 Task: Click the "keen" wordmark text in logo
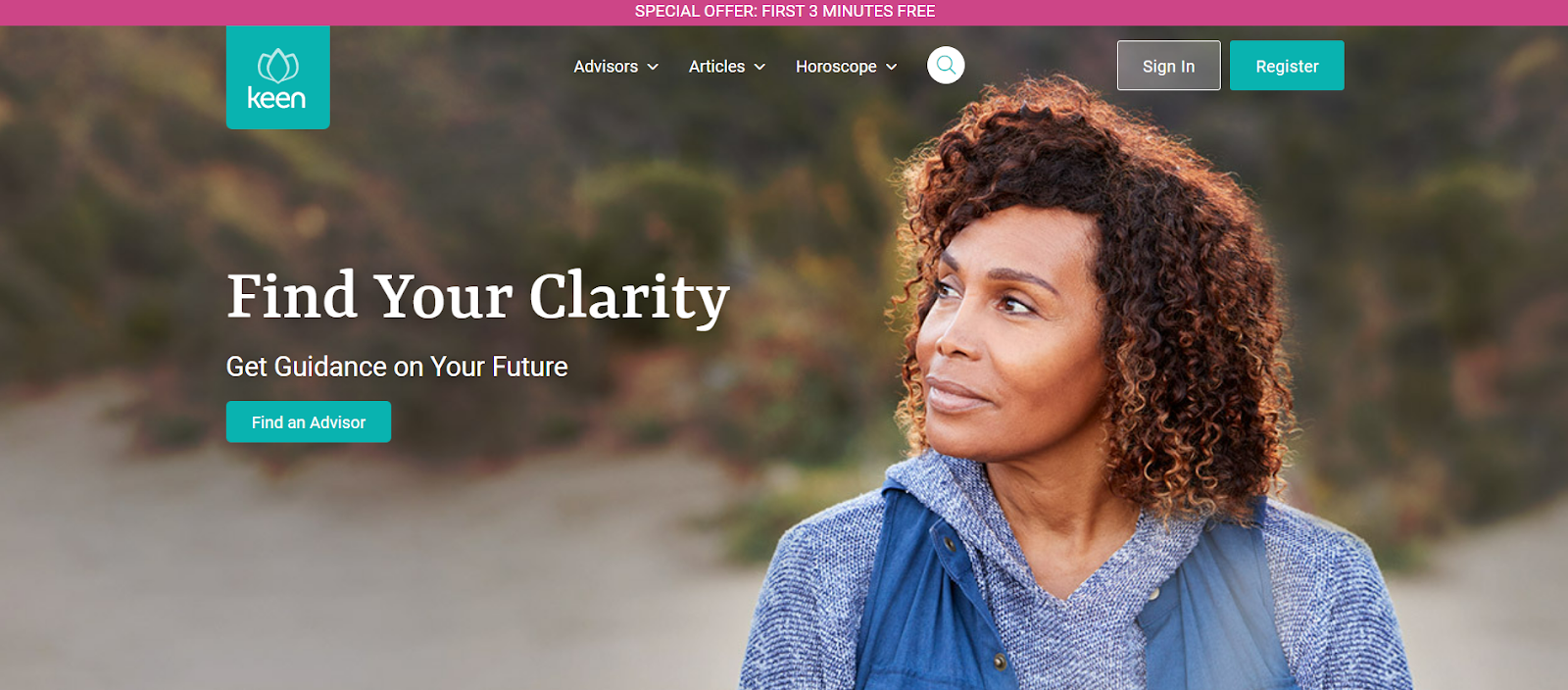(276, 98)
